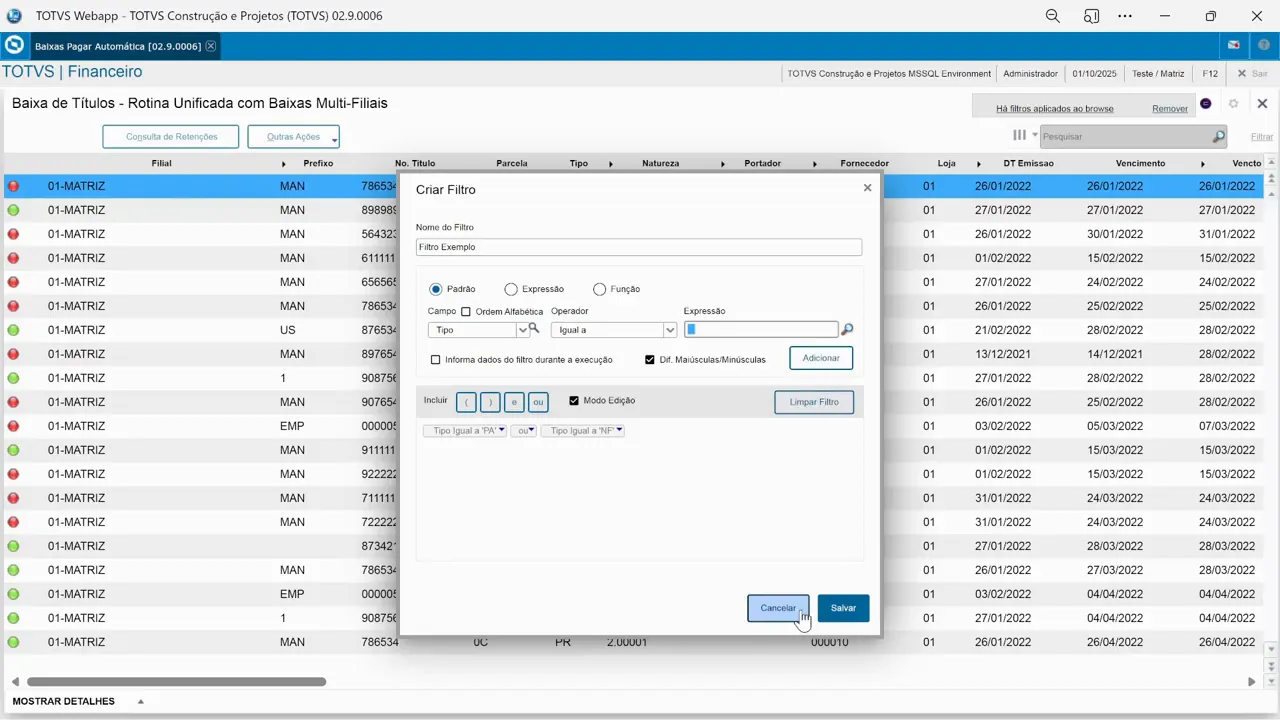Select the Baixas Pagar Automática tab
Viewport: 1280px width, 720px height.
coord(120,46)
